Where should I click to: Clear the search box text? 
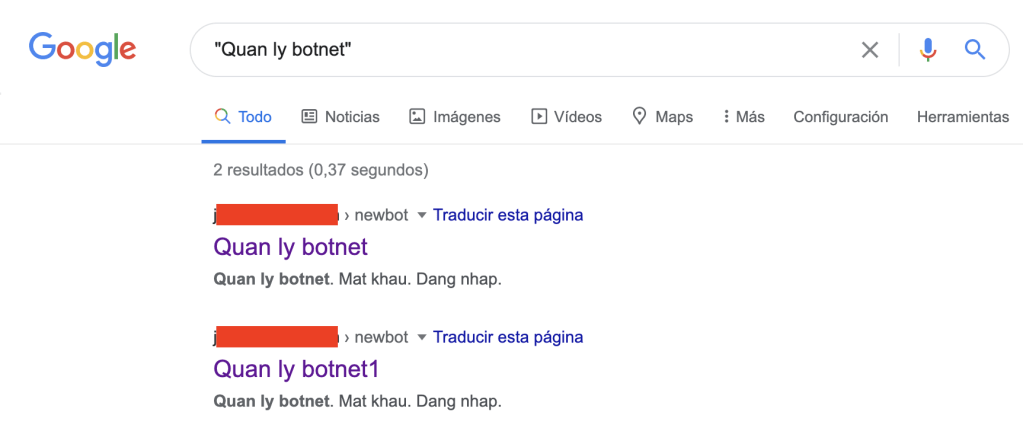point(870,50)
